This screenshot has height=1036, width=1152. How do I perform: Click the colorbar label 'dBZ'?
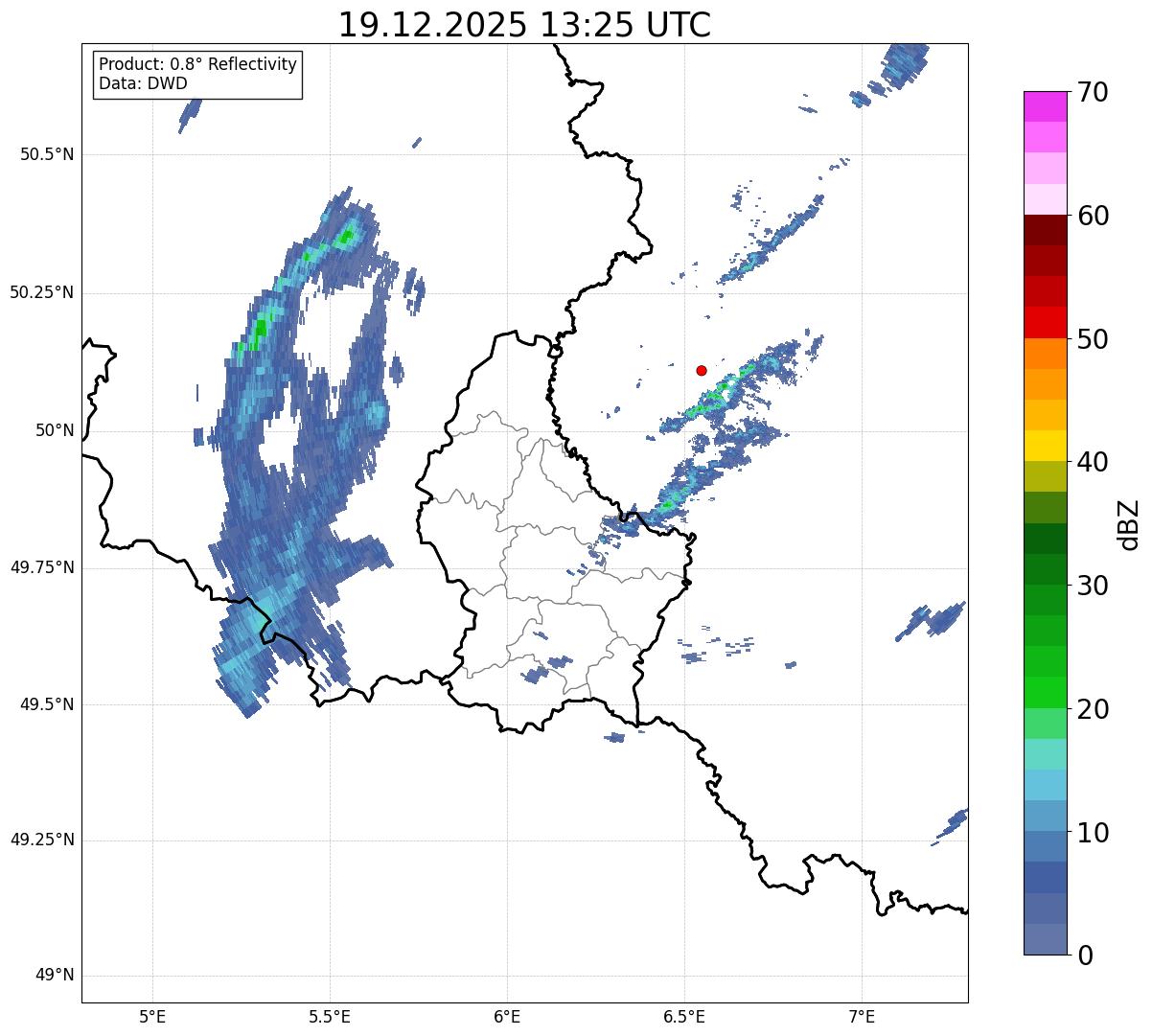(x=1129, y=523)
